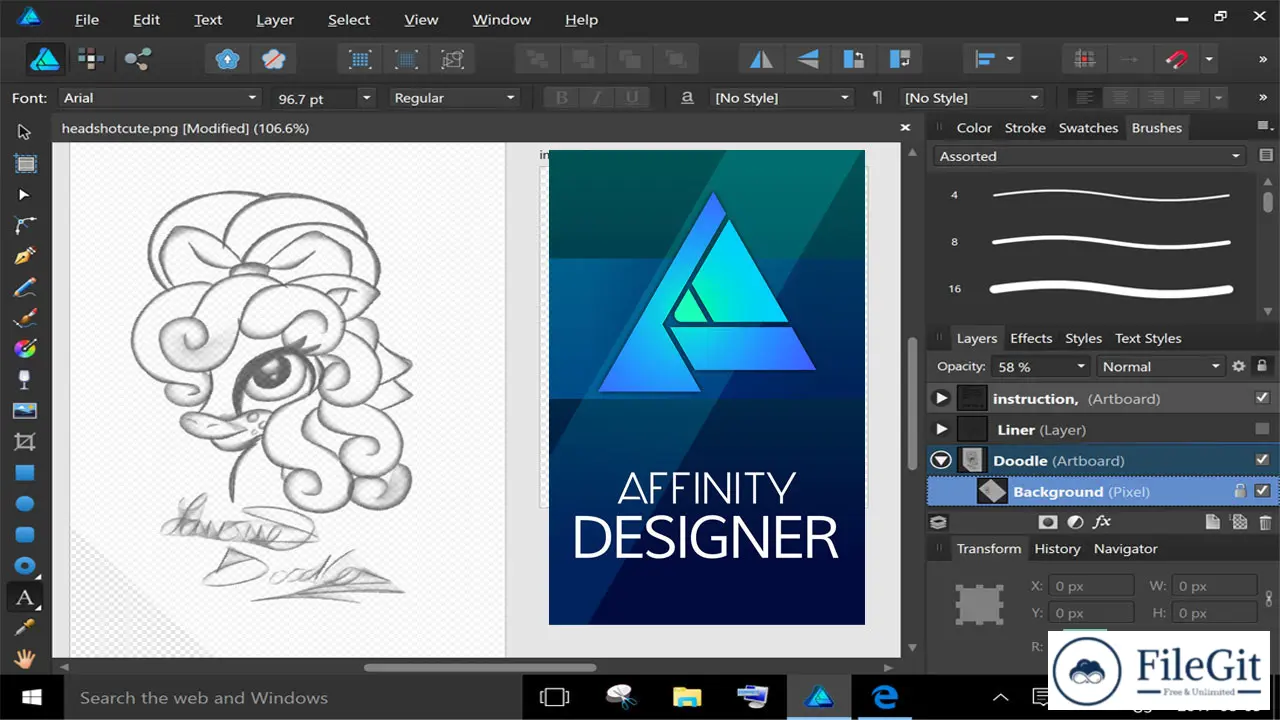This screenshot has width=1280, height=720.
Task: Select the View hand tool
Action: [x=25, y=658]
